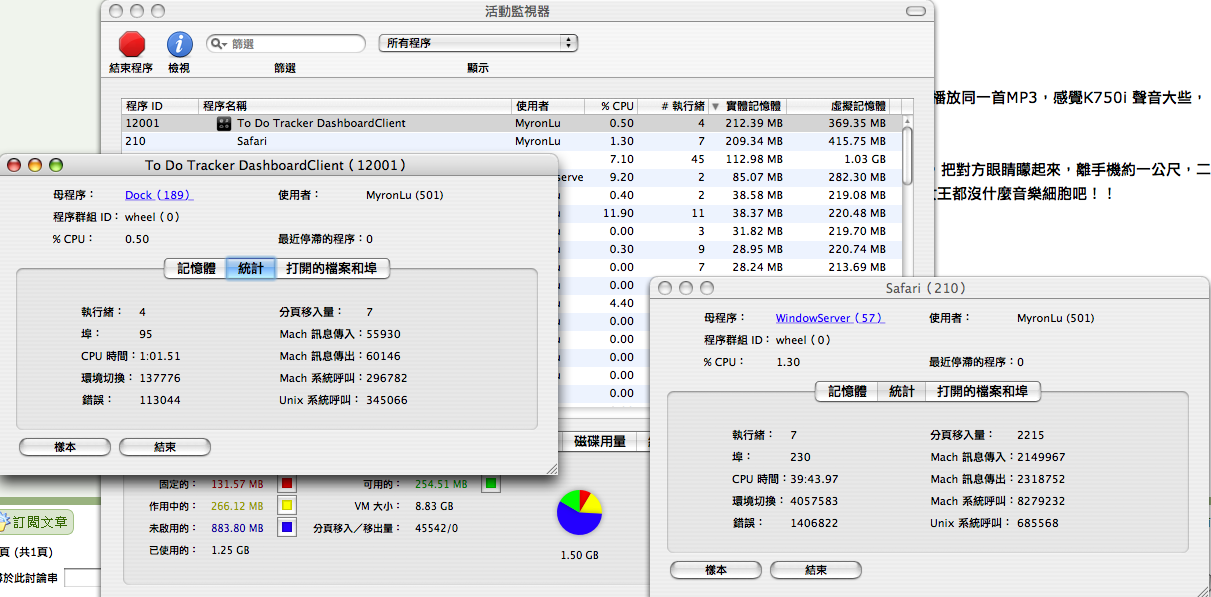Viewport: 1211px width, 597px height.
Task: Click the blue 未啟用的 memory color swatch
Action: [x=287, y=528]
